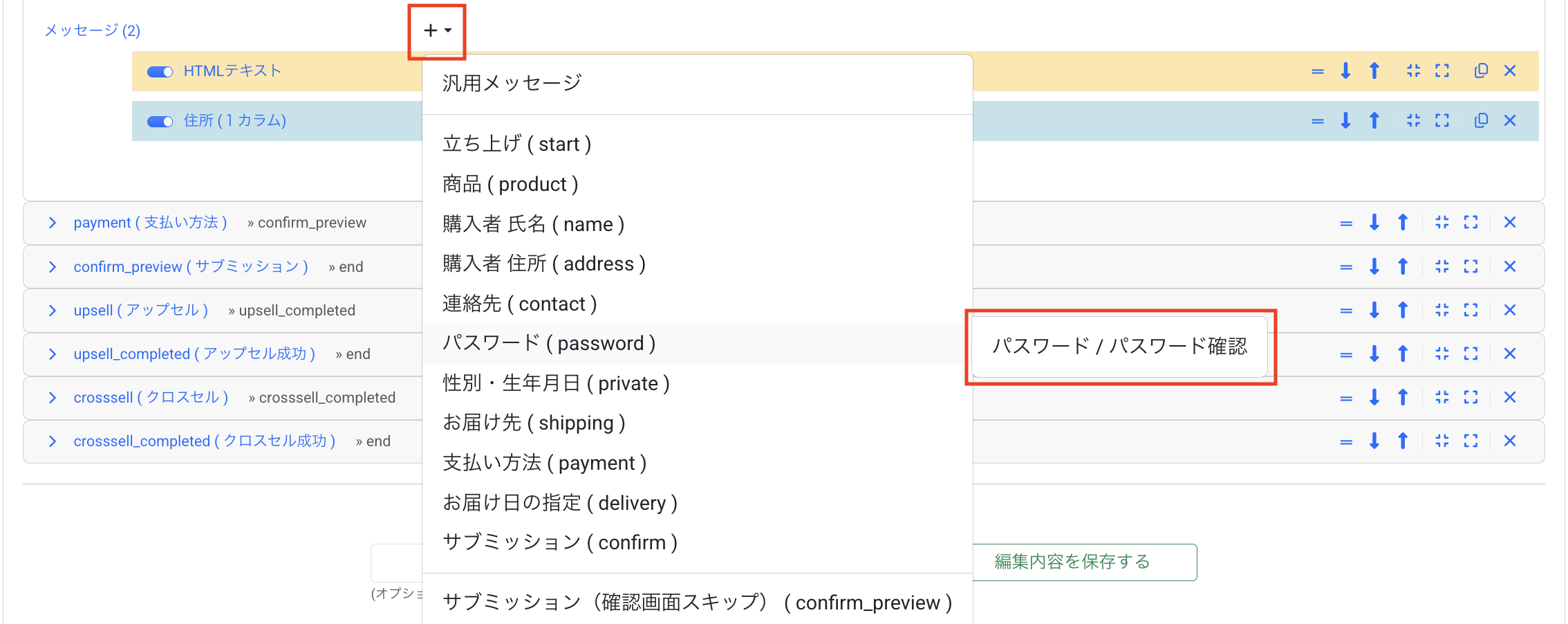Move the upsell row up

[x=1403, y=310]
